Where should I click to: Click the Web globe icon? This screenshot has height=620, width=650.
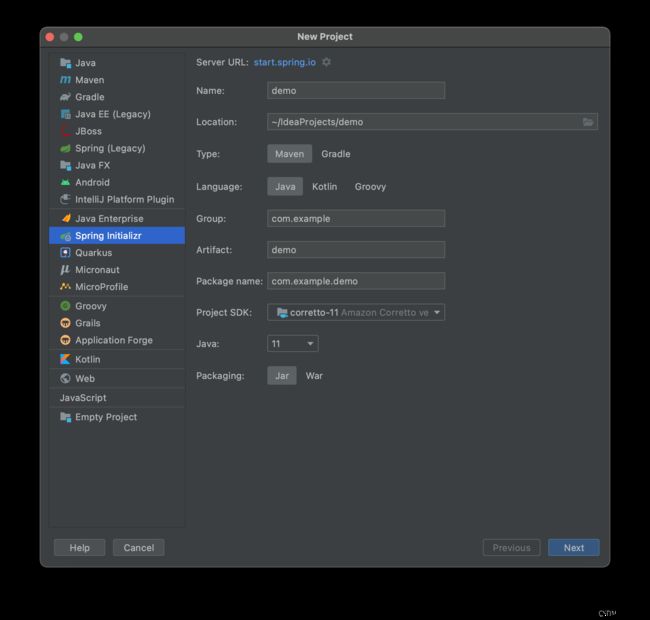[x=65, y=378]
